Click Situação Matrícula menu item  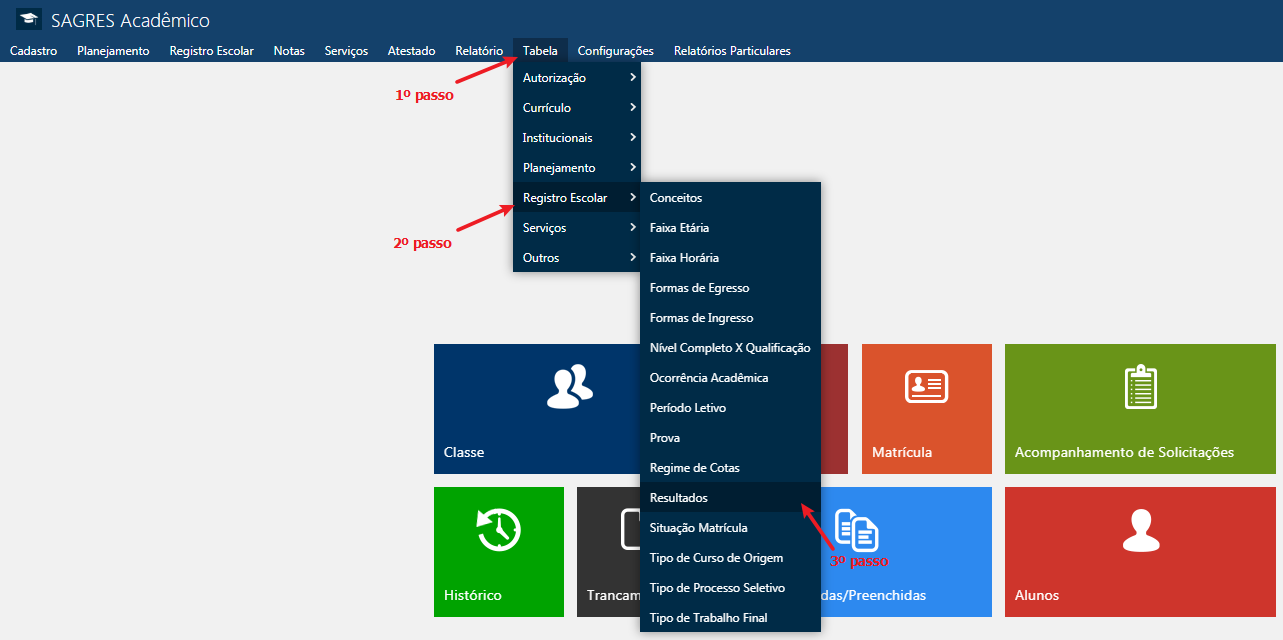698,528
